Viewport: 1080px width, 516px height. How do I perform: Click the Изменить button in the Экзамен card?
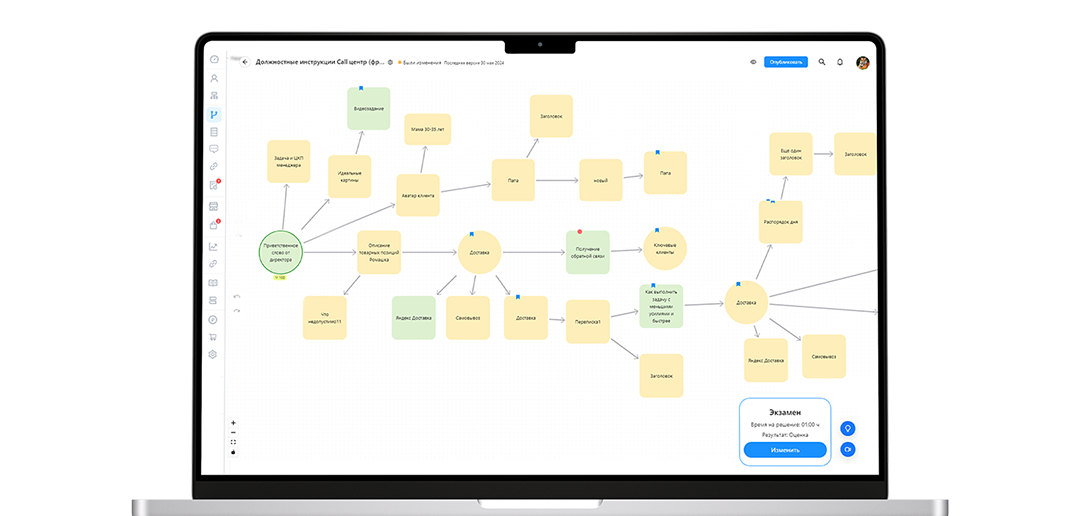tap(785, 450)
